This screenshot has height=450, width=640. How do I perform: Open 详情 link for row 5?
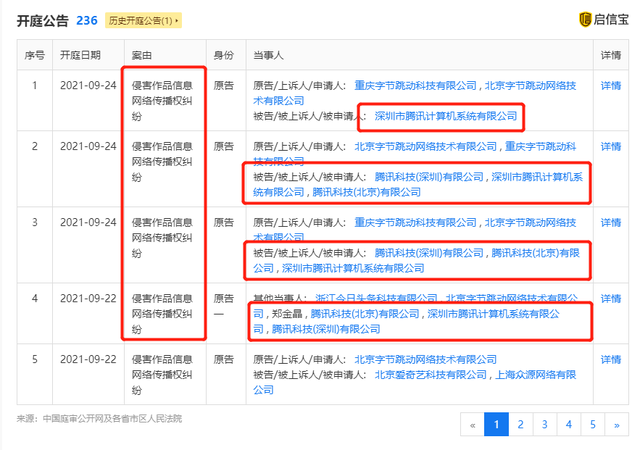pyautogui.click(x=611, y=359)
